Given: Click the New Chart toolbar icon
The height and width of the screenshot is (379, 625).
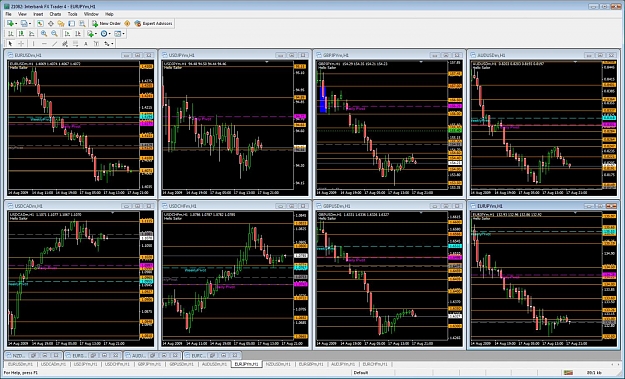Looking at the screenshot, I should [10, 24].
